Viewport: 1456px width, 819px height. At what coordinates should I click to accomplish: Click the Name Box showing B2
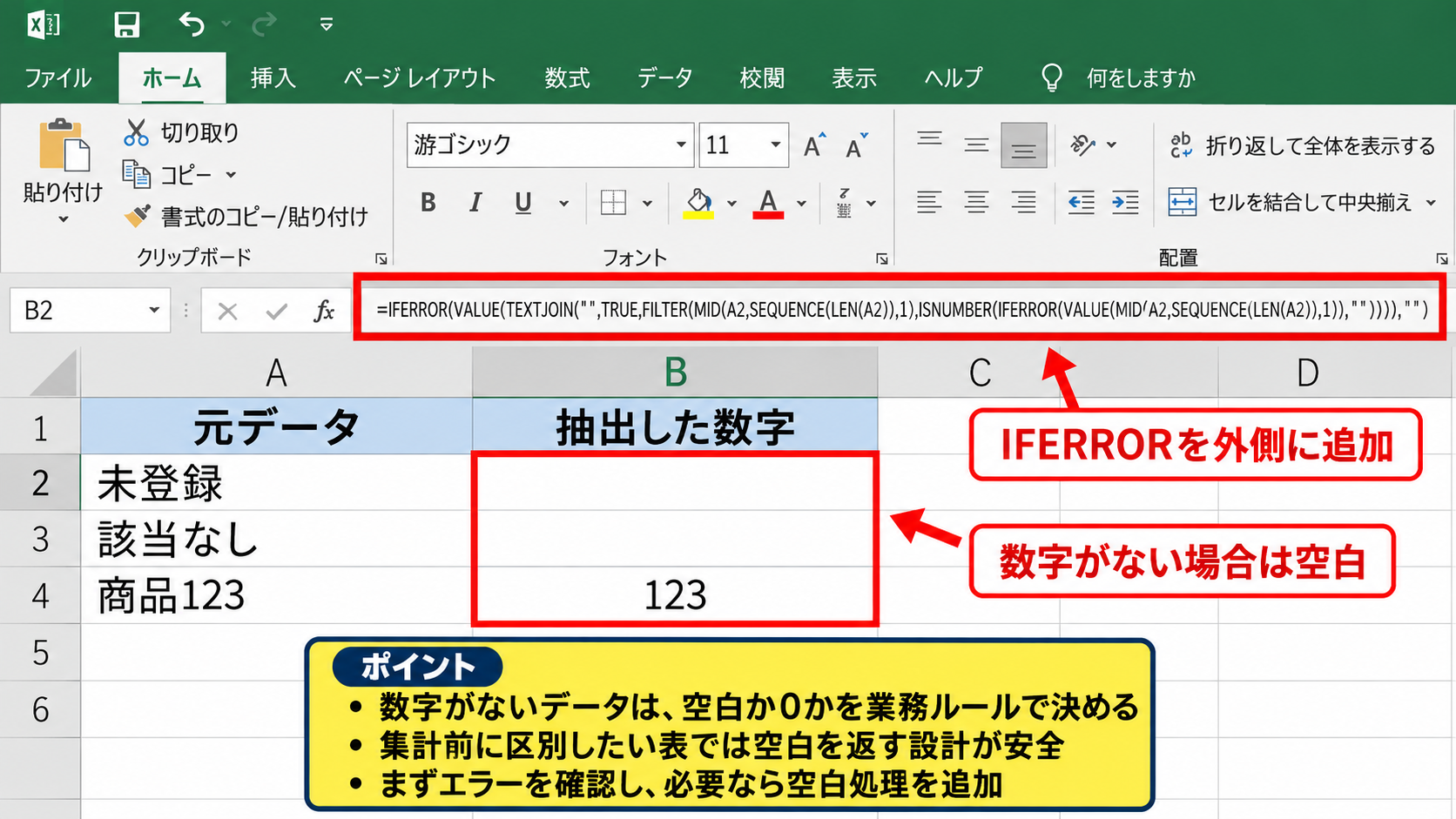click(x=90, y=310)
